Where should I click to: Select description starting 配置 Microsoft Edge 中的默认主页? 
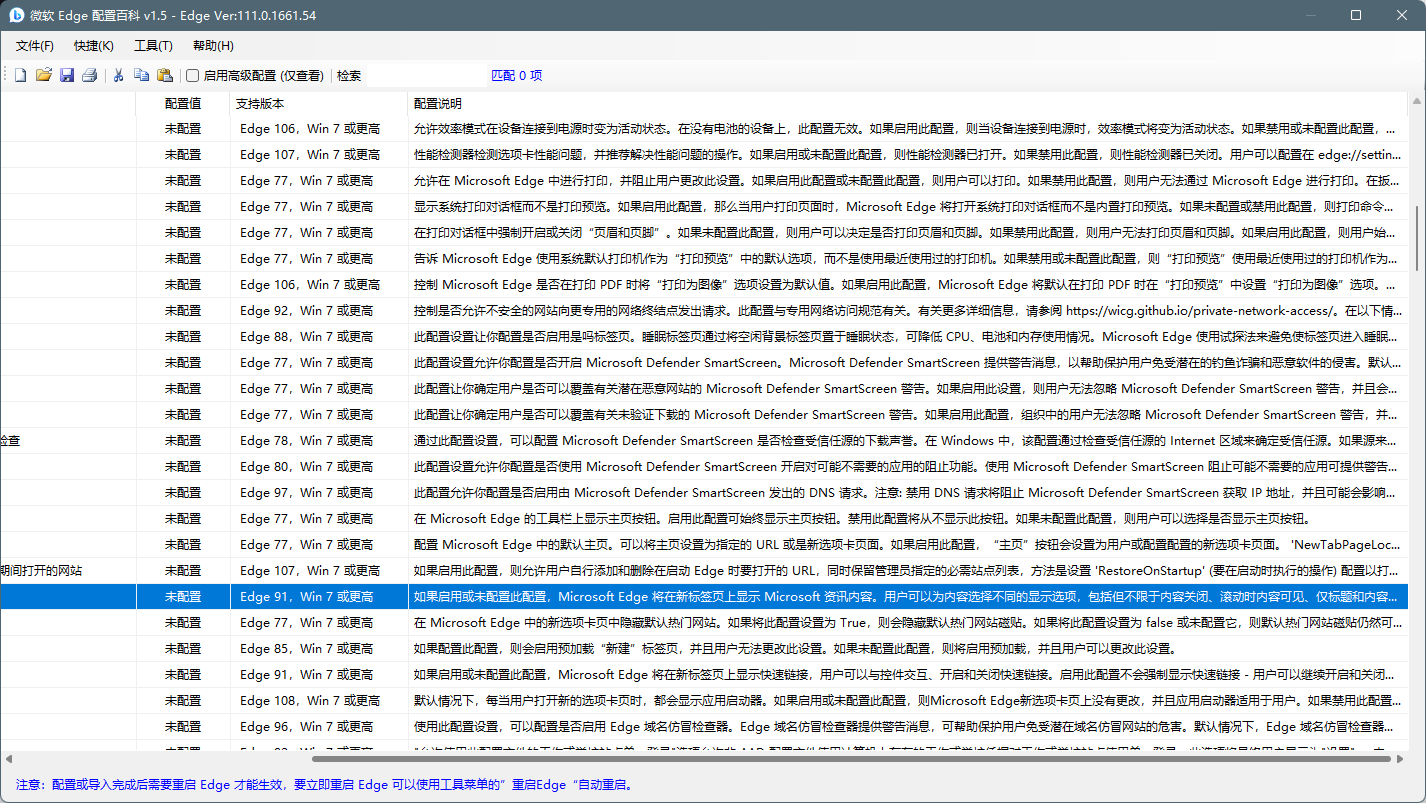pyautogui.click(x=908, y=544)
